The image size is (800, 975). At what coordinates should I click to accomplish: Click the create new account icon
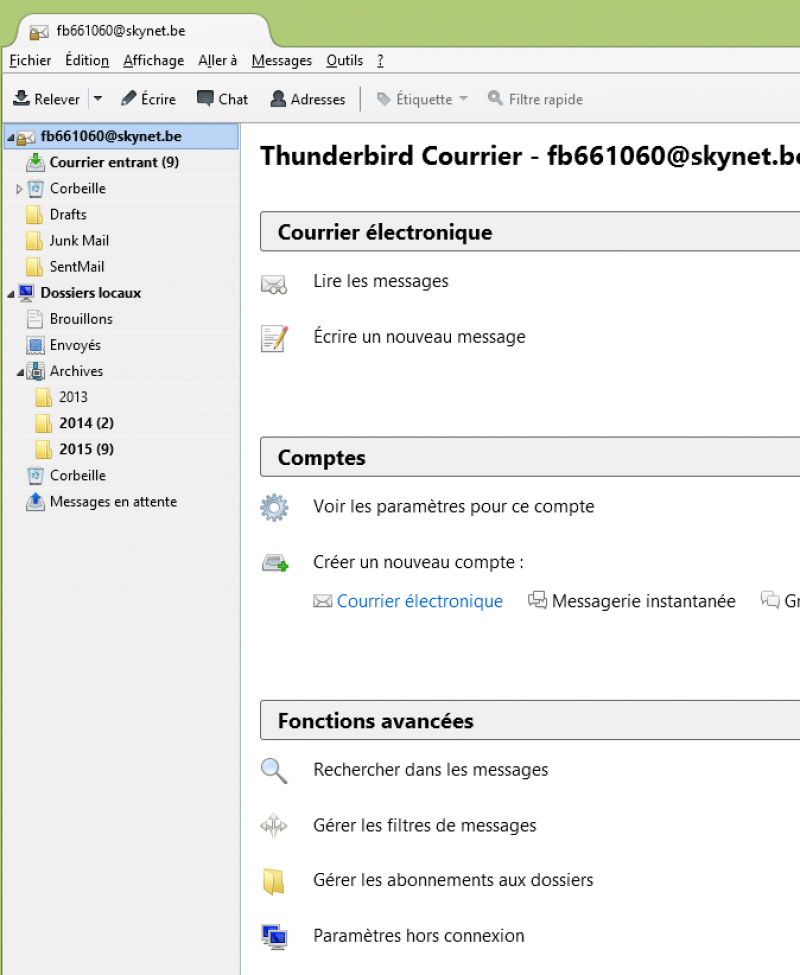pos(275,563)
